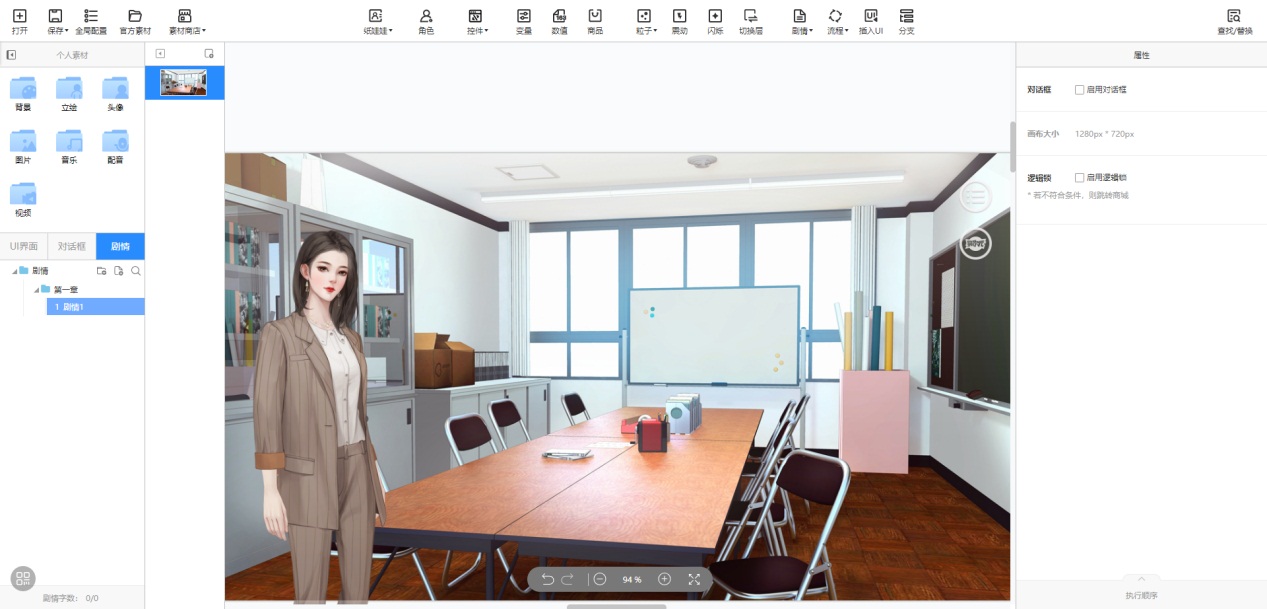The image size is (1267, 609).
Task: Open the 背景 (background) assets folder
Action: pos(22,93)
